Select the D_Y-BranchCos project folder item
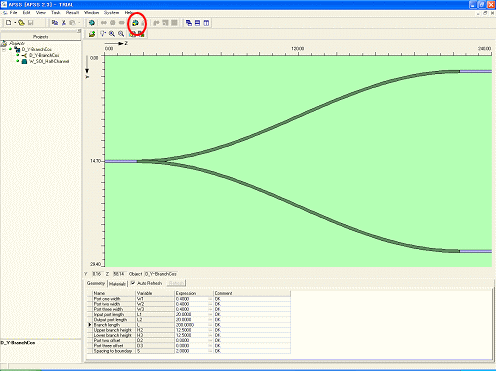496x371 pixels. (37, 49)
